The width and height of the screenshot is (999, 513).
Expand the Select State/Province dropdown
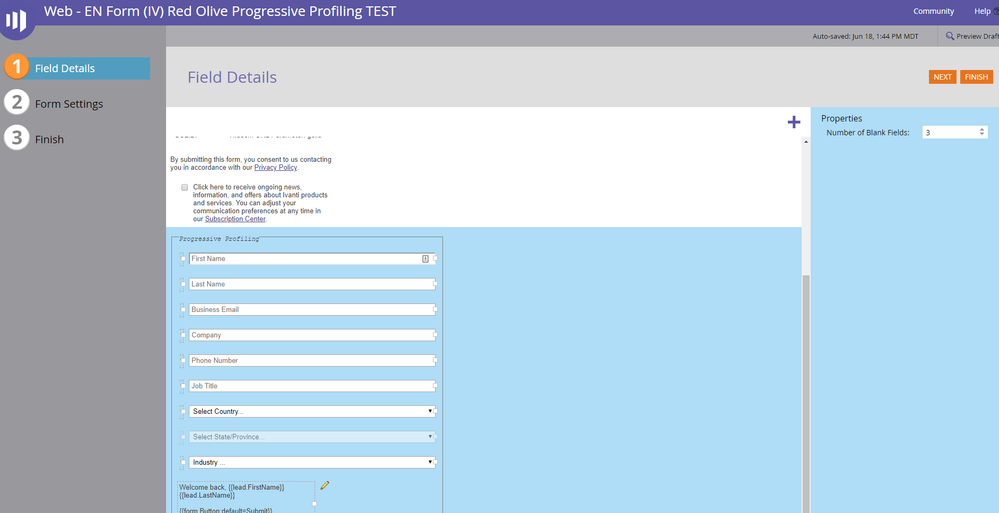coord(312,437)
